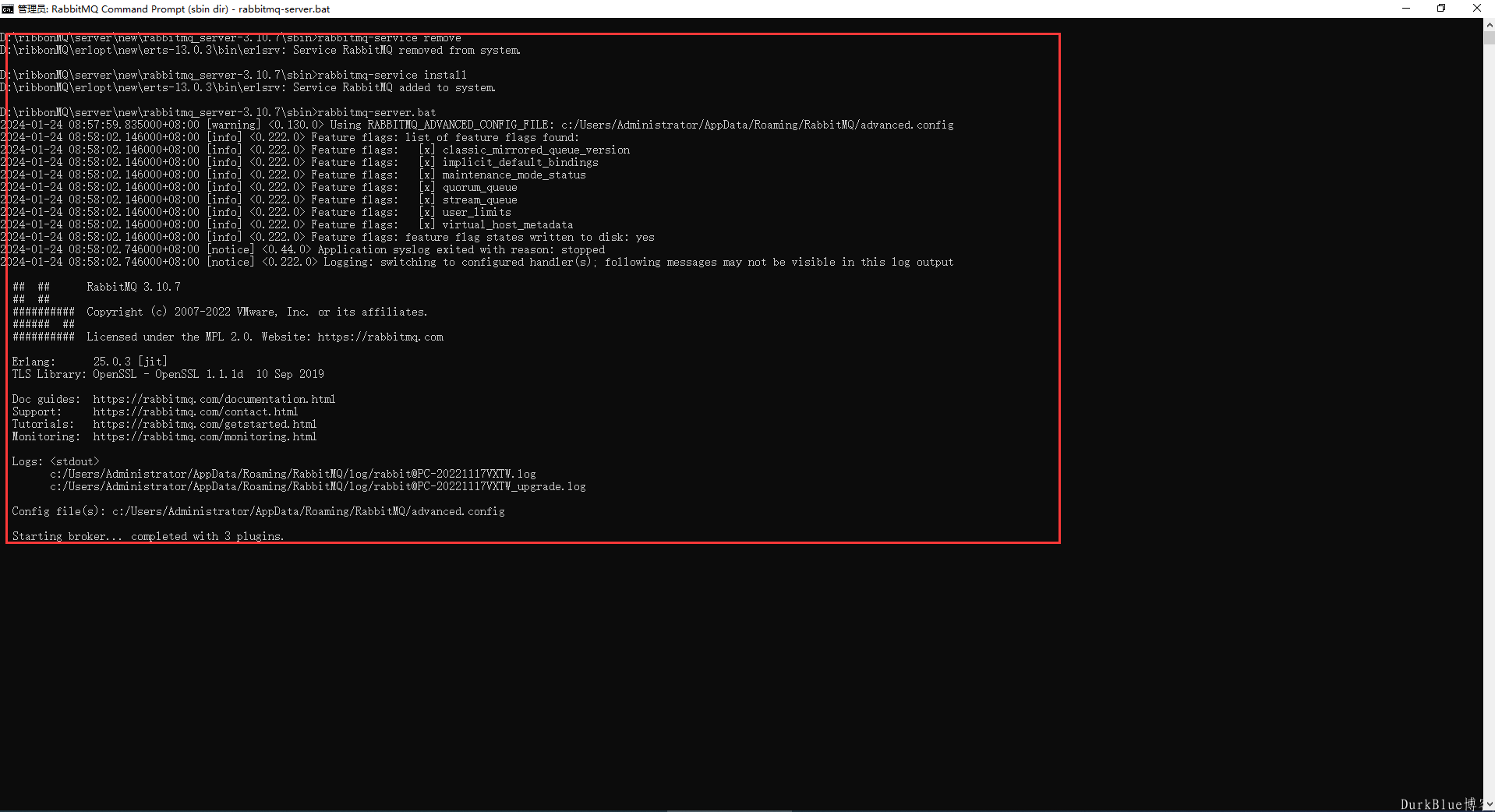The height and width of the screenshot is (812, 1495).
Task: Click the command prompt system icon
Action: (x=8, y=9)
